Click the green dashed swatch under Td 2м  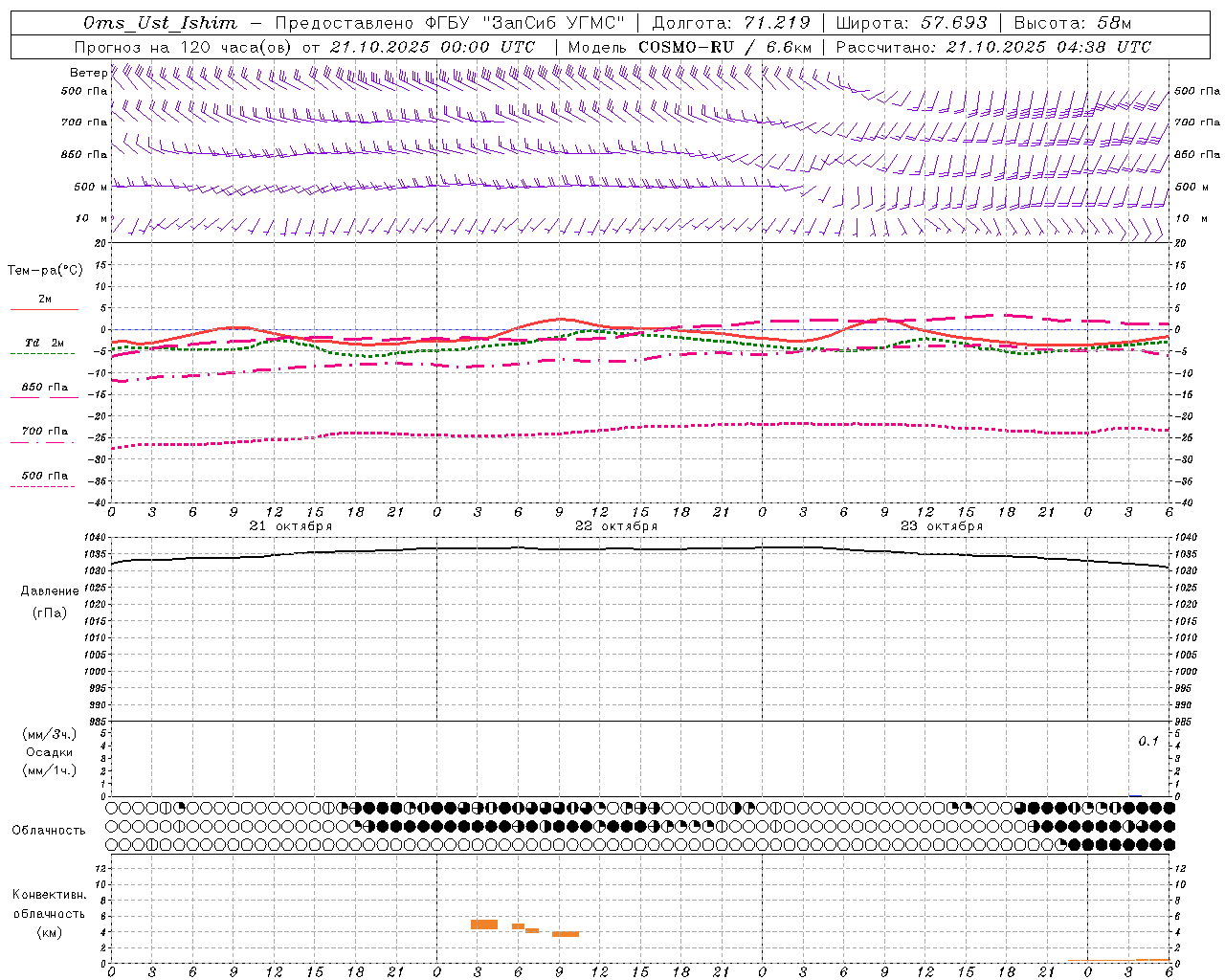coord(43,354)
